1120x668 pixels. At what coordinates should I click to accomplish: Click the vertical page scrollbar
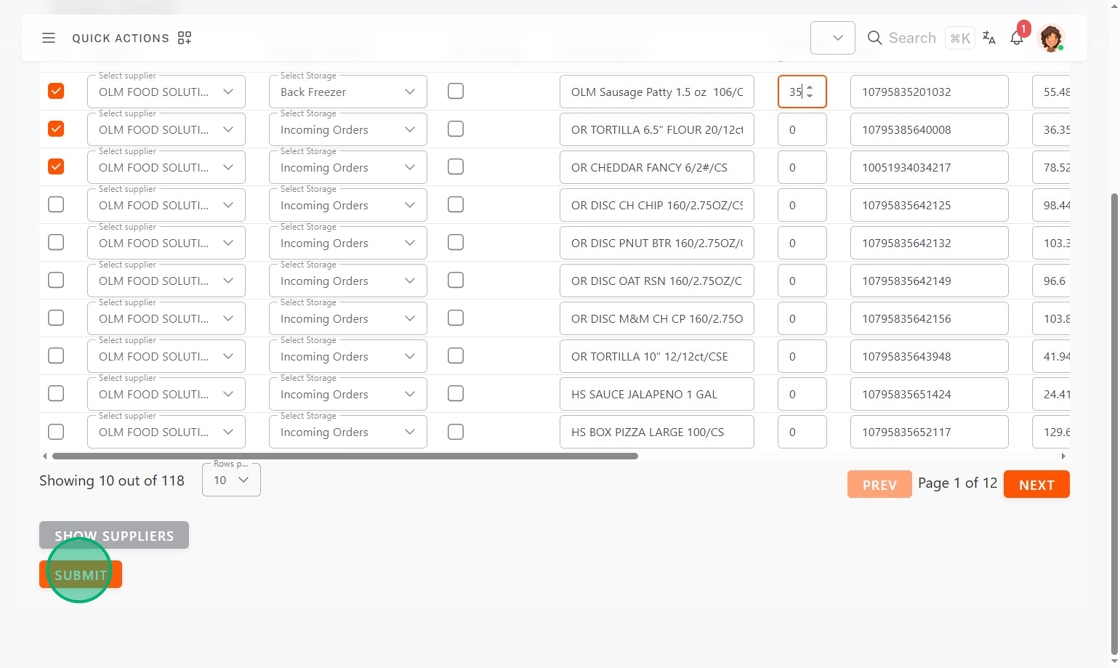pos(1114,424)
